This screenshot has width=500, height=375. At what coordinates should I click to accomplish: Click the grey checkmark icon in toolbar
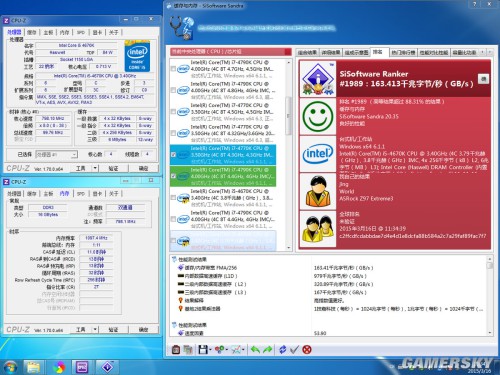[294, 349]
